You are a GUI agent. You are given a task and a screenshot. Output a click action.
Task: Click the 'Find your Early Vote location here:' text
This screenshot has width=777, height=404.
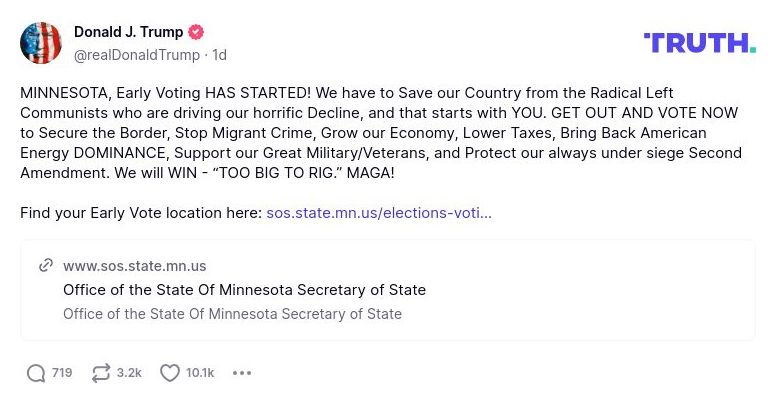pos(141,213)
